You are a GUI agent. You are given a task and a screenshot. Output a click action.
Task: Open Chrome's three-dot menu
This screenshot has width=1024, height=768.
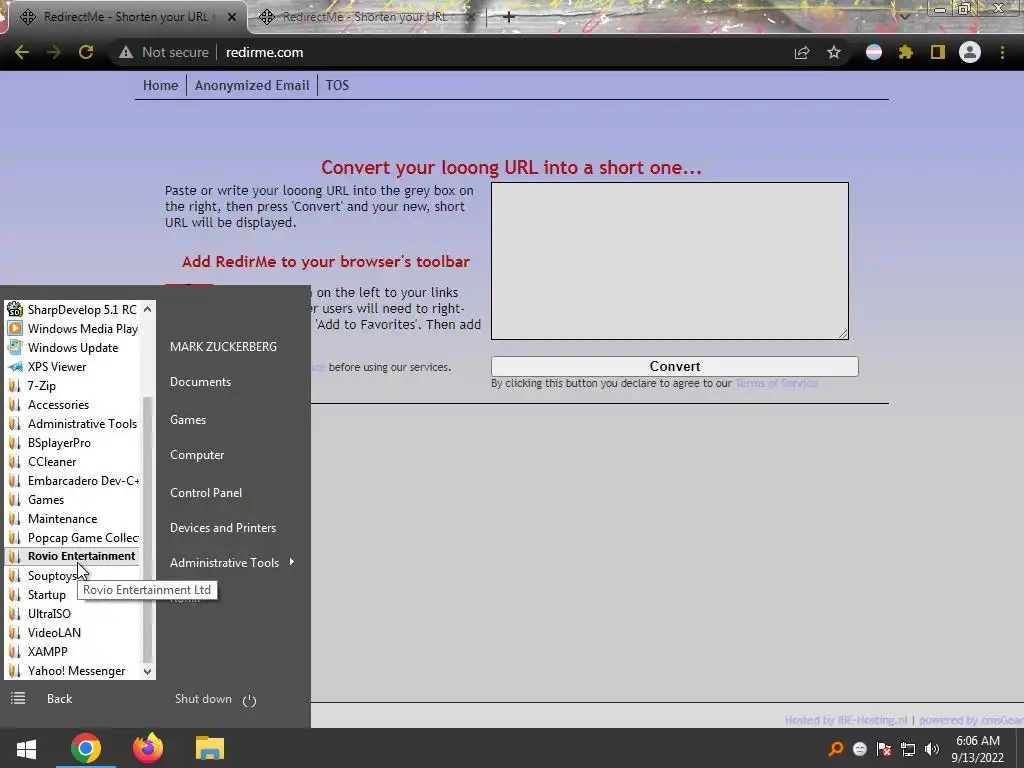pyautogui.click(x=1002, y=52)
